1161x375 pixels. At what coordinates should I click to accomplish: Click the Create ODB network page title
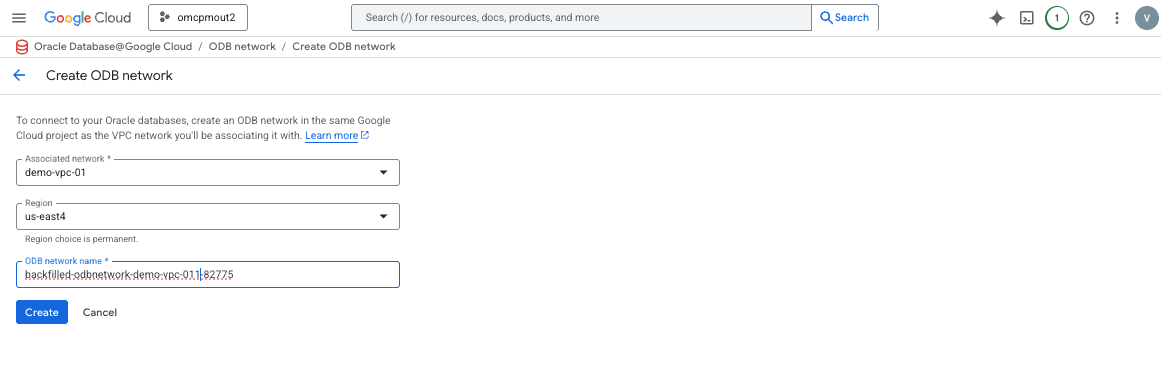110,76
